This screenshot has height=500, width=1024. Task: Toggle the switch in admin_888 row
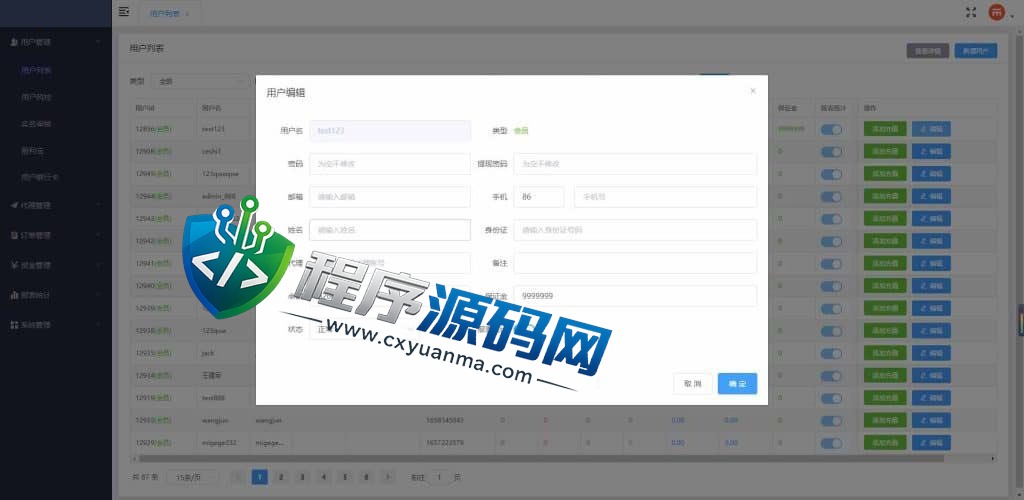pos(831,196)
